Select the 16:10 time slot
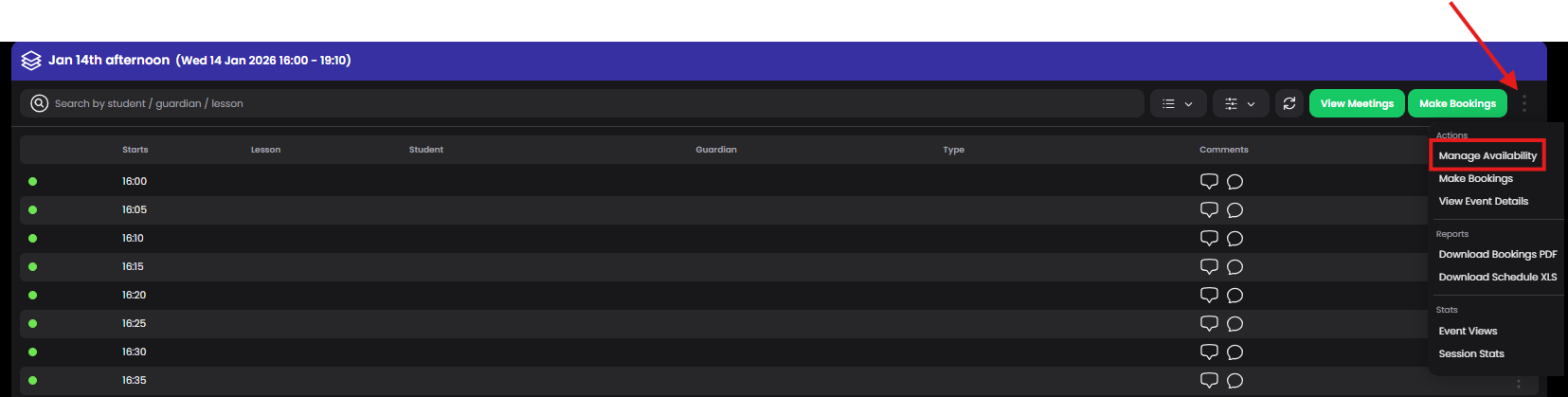 (133, 238)
